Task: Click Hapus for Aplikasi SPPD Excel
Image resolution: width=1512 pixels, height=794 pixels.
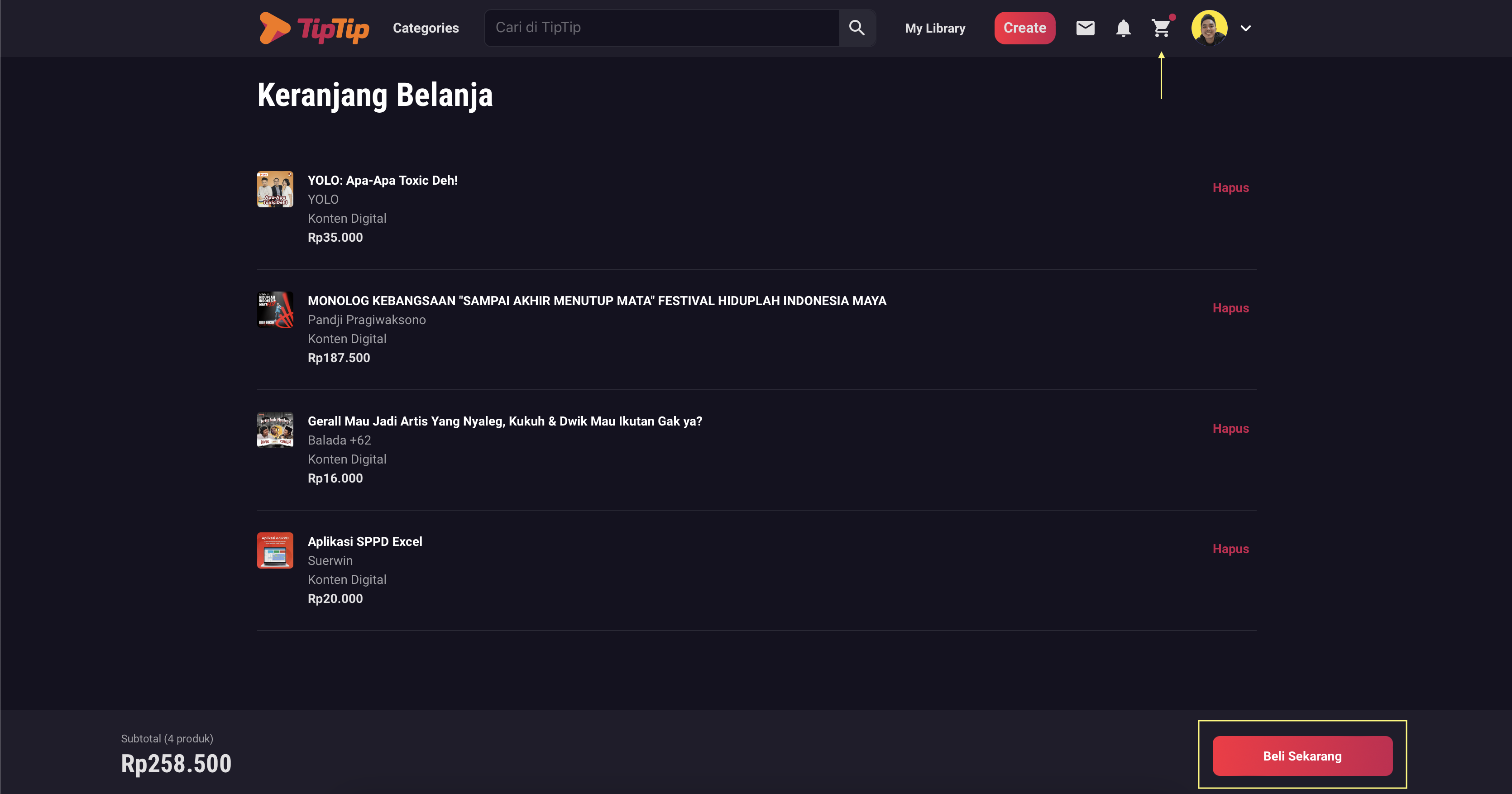Action: coord(1230,549)
